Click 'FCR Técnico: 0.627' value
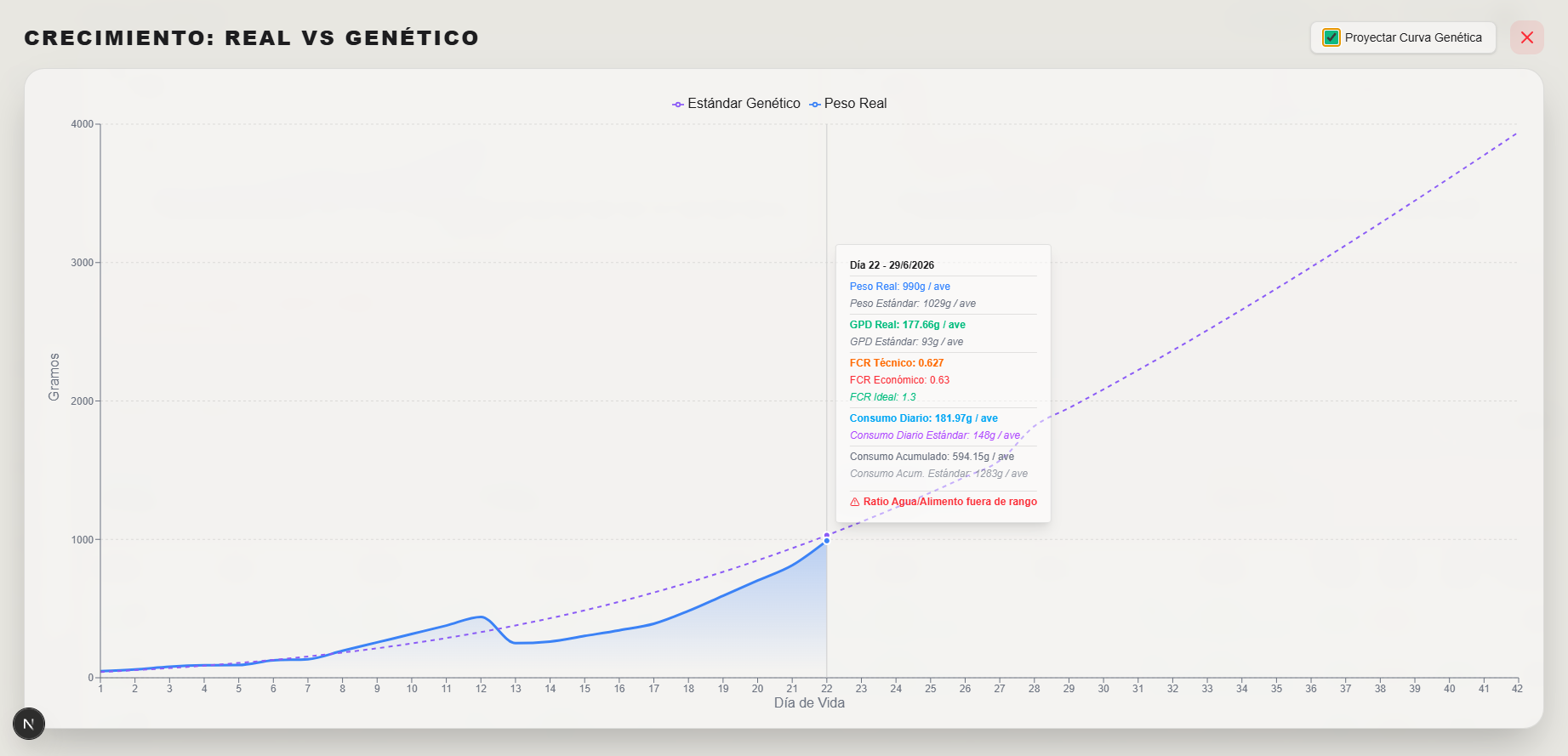Screen dimensions: 1568x756 click(x=897, y=363)
